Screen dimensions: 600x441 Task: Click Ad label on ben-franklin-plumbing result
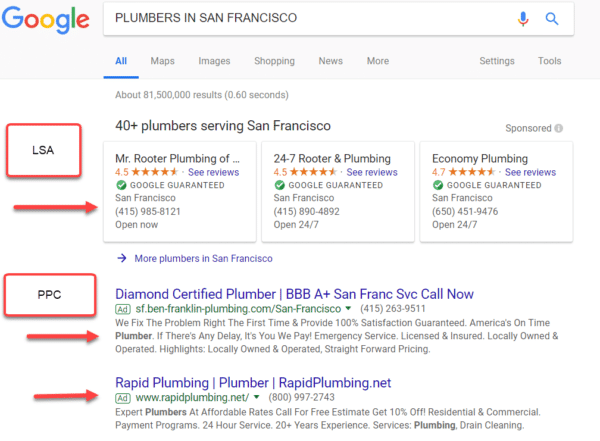point(123,309)
